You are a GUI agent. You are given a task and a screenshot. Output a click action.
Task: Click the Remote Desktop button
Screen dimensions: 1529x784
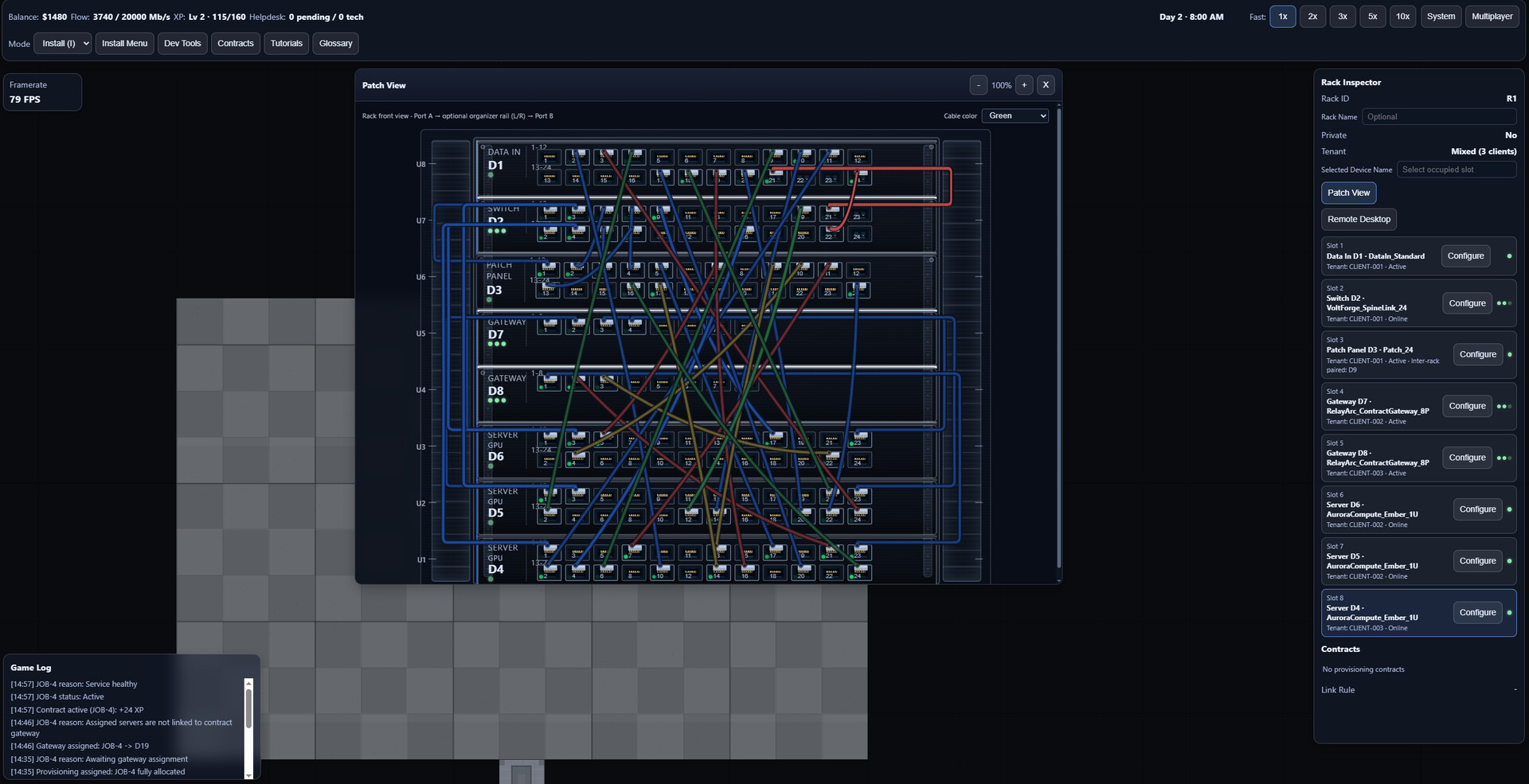[x=1358, y=220]
